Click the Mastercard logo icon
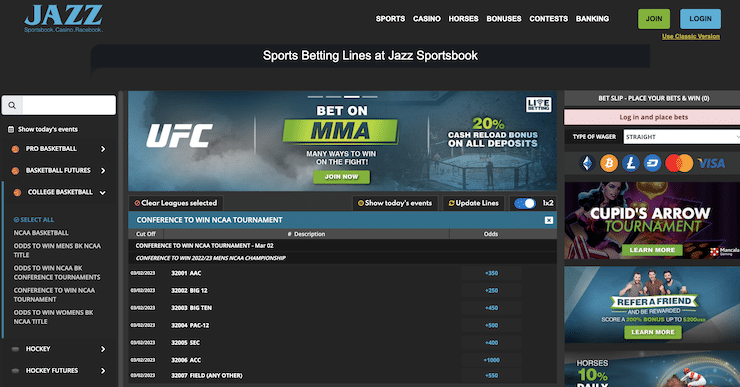740x387 pixels. coord(679,163)
